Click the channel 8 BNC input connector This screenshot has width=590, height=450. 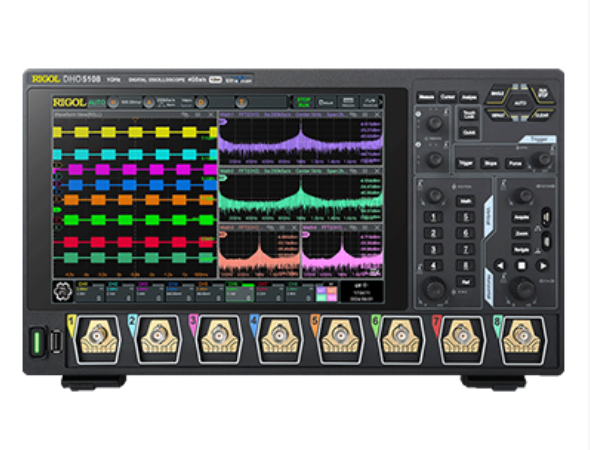523,336
